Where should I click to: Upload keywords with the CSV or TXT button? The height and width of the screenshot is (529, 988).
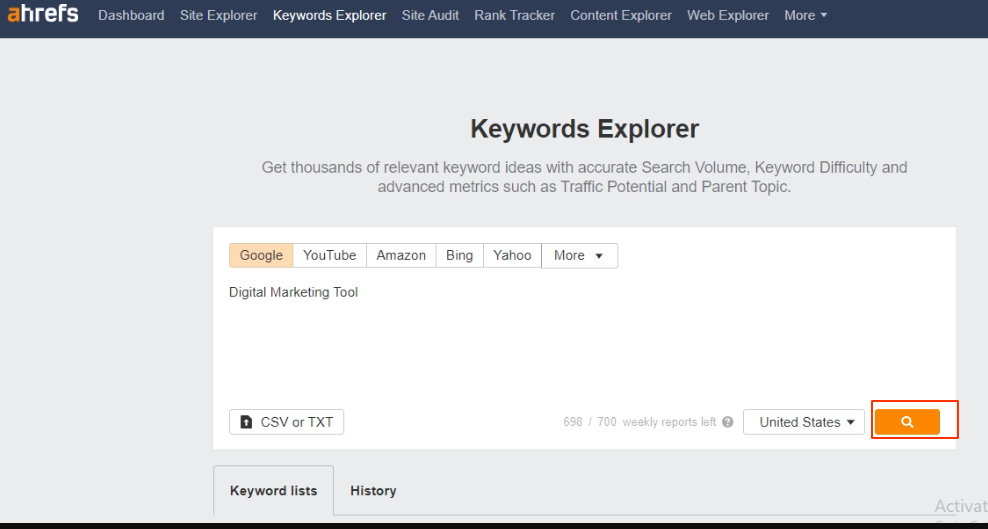point(287,422)
